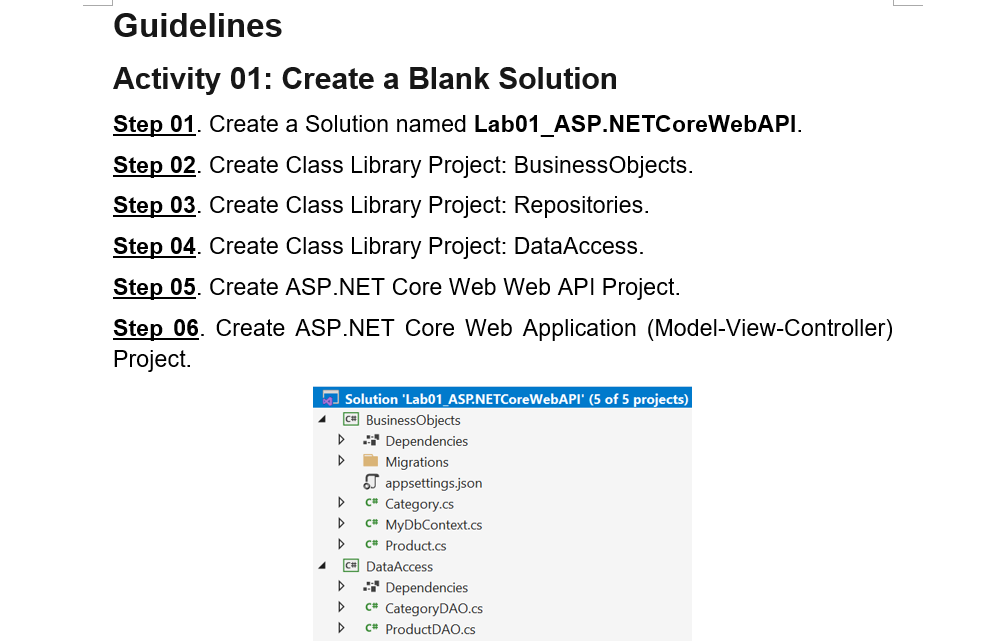Expand the MyDbContext.cs node
The height and width of the screenshot is (641, 1002).
pyautogui.click(x=341, y=524)
